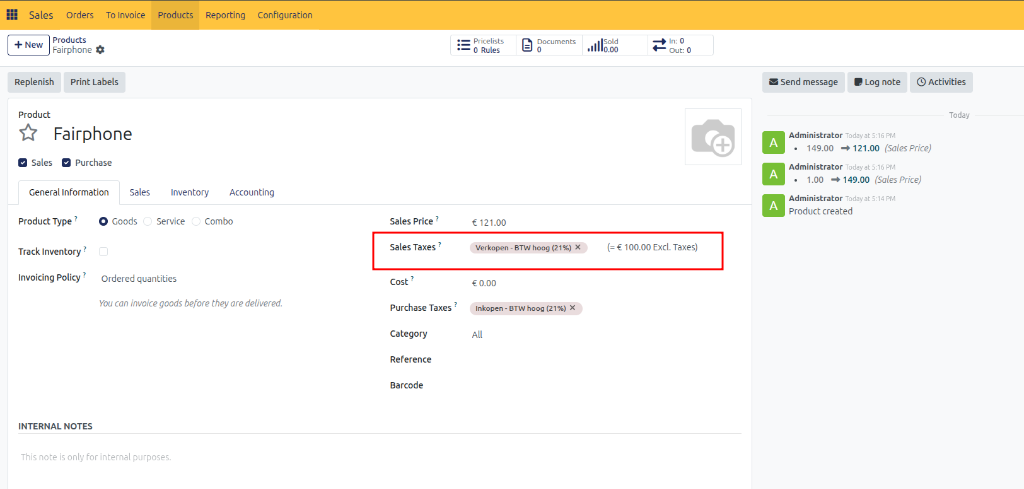The height and width of the screenshot is (489, 1024).
Task: Switch to the Accounting tab
Action: [x=251, y=193]
